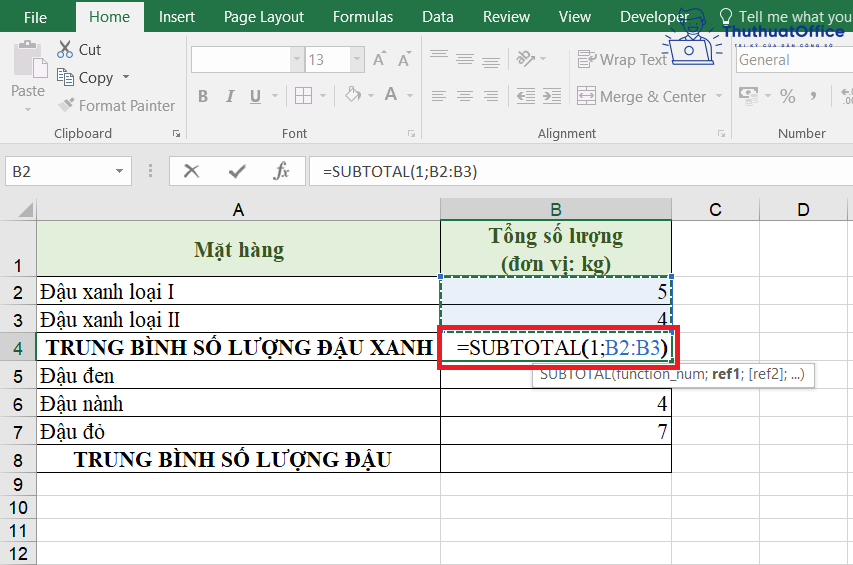853x565 pixels.
Task: Align text right in cell
Action: coord(491,96)
